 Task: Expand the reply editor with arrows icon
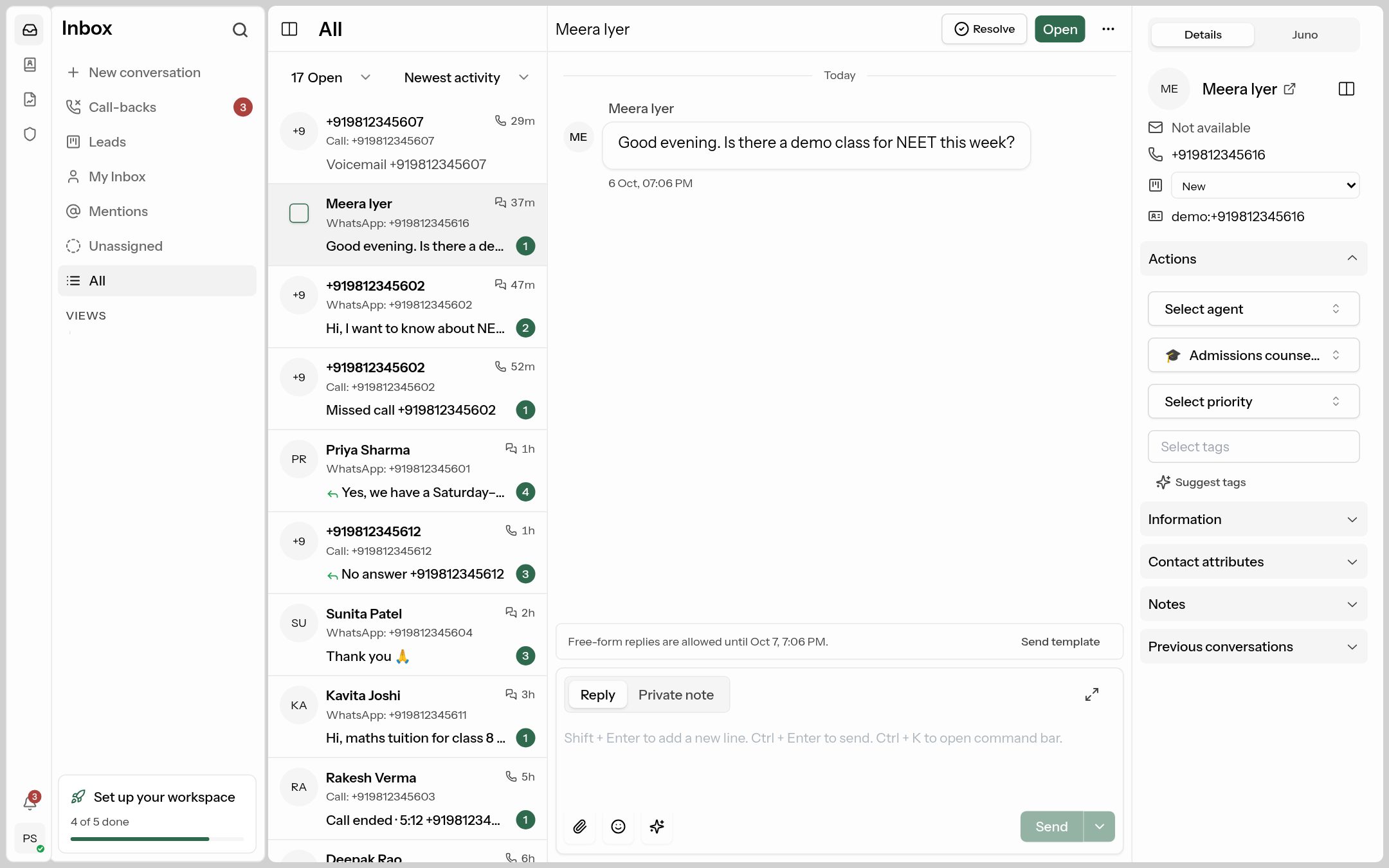pos(1091,694)
